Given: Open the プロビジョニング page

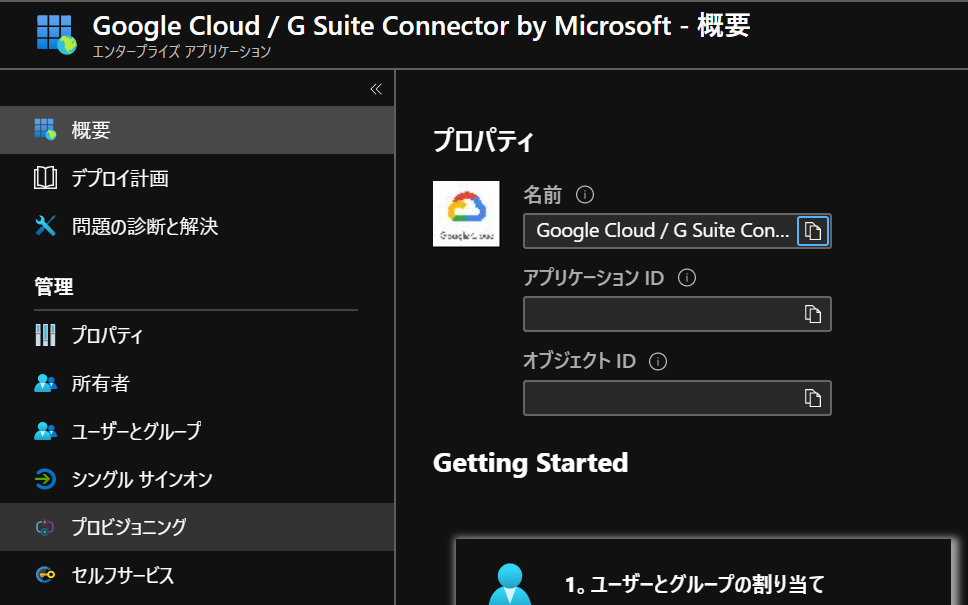Looking at the screenshot, I should pyautogui.click(x=128, y=527).
